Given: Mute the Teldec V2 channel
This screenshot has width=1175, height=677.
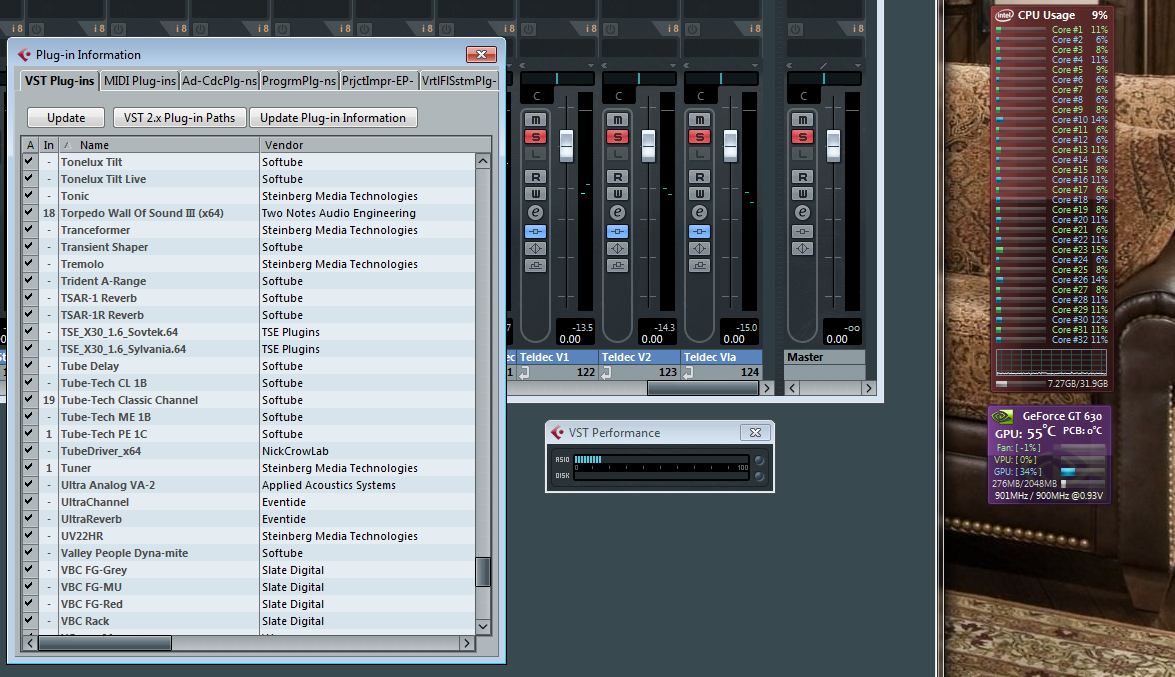Looking at the screenshot, I should (617, 120).
